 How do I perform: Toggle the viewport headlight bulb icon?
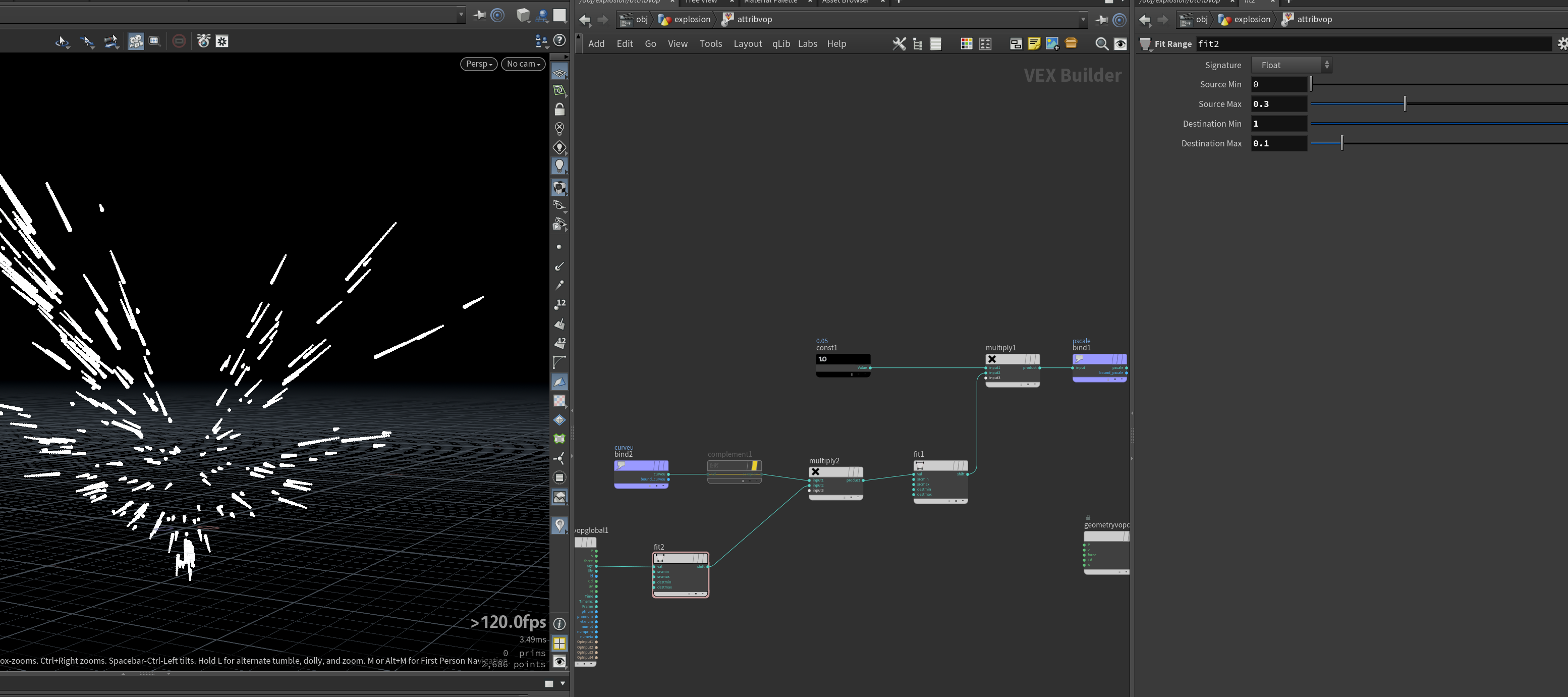(559, 166)
